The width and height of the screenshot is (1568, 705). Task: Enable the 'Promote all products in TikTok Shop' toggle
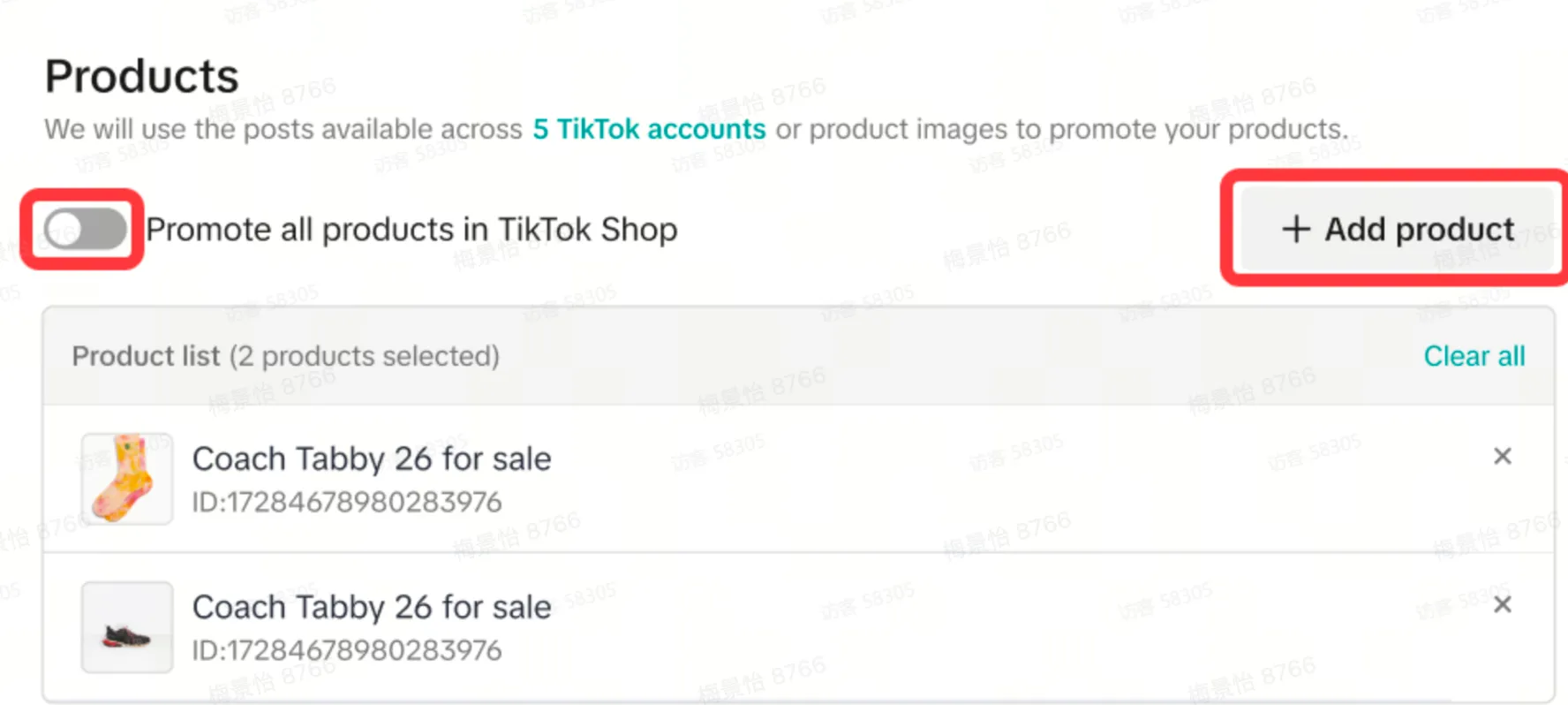pyautogui.click(x=84, y=229)
